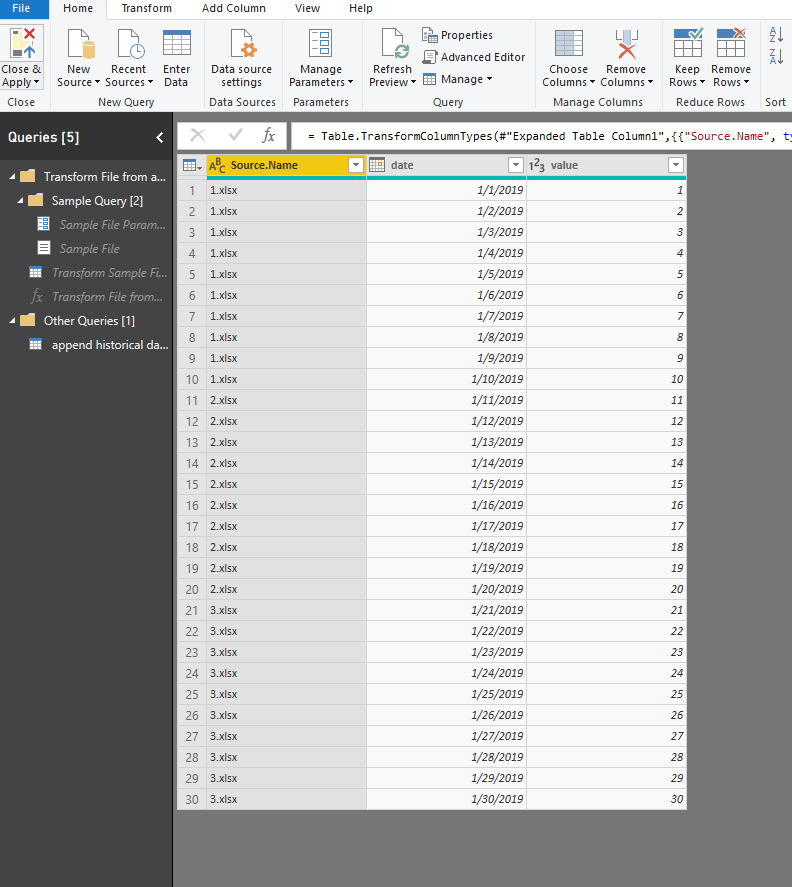
Task: Open Recent Sources icon
Action: (131, 44)
